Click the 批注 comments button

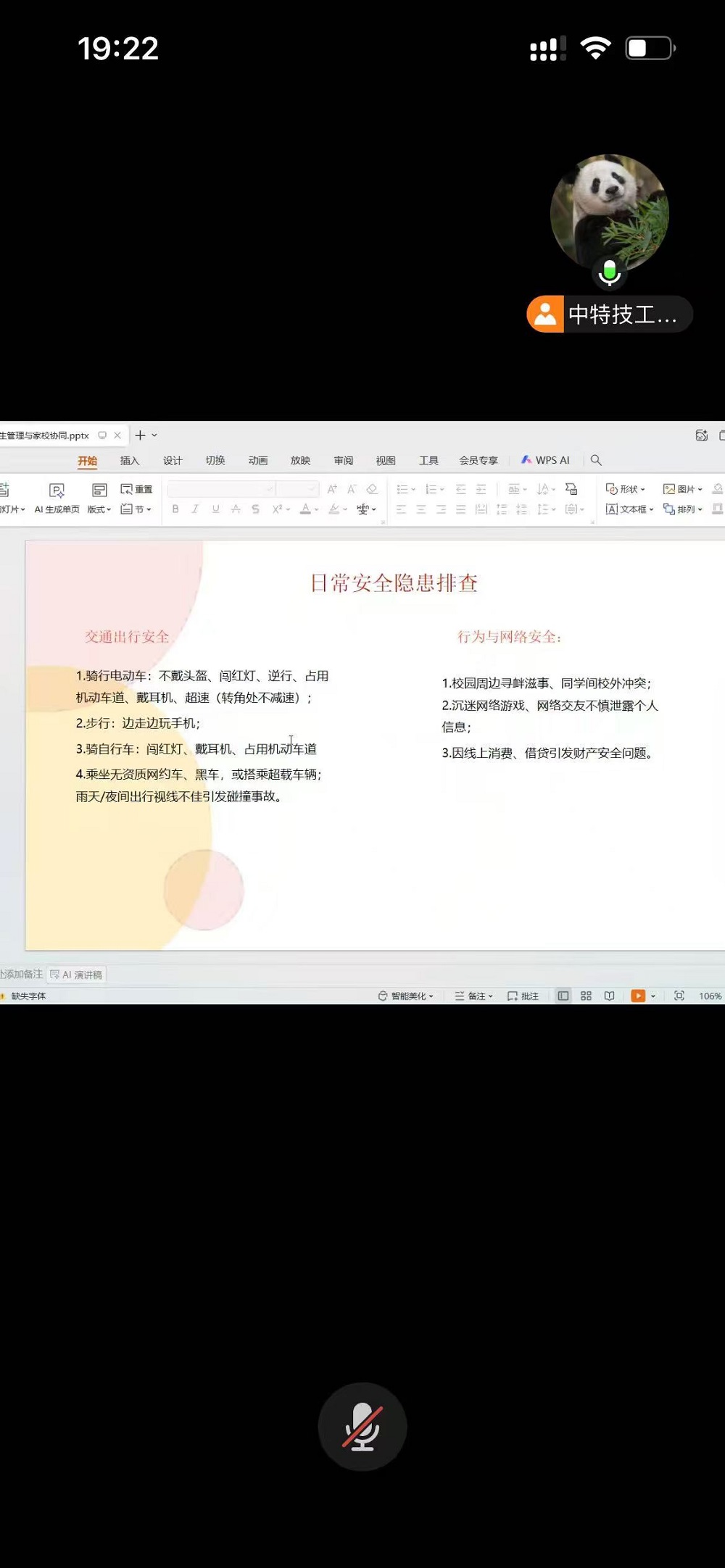point(523,996)
